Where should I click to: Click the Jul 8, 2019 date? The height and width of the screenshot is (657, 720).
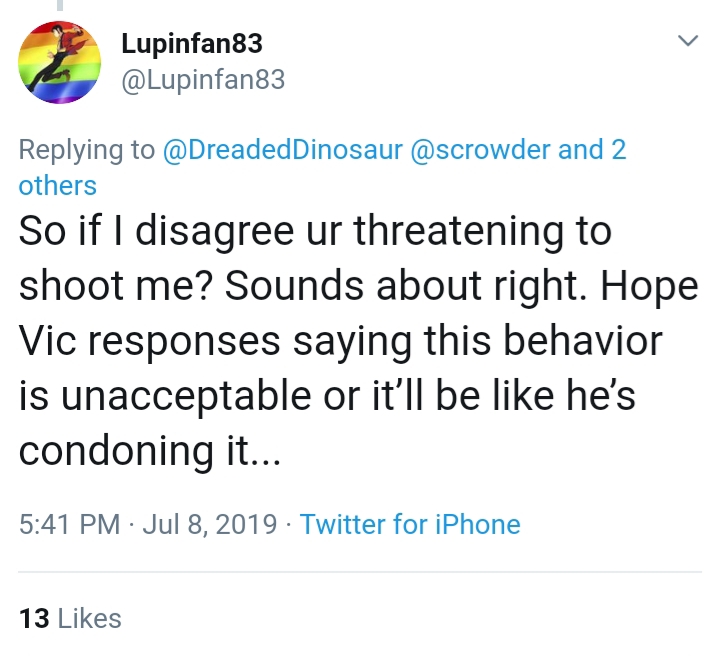click(210, 524)
